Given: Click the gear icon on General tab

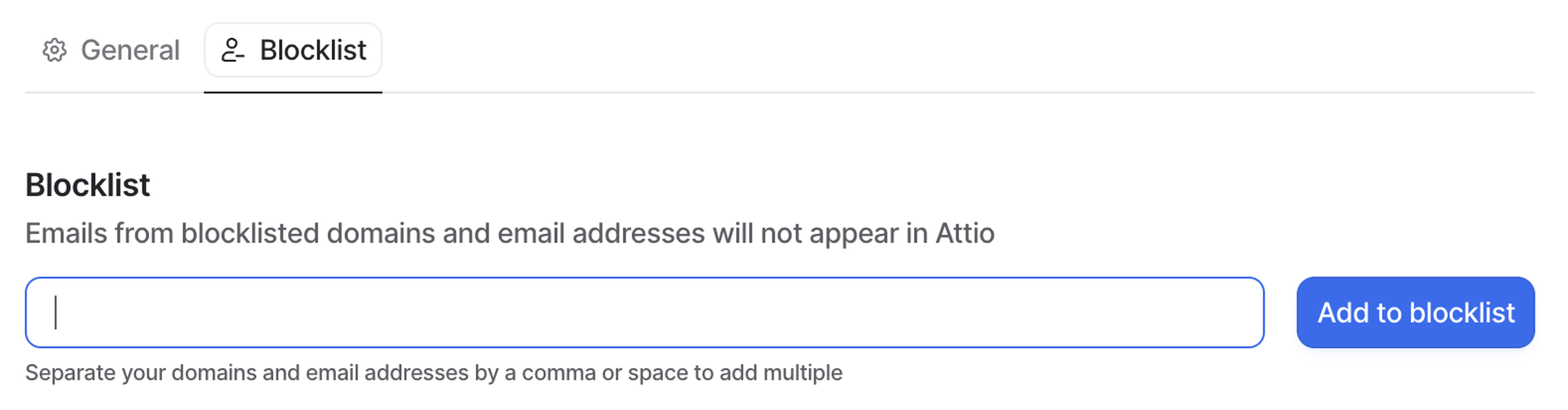Looking at the screenshot, I should tap(54, 50).
